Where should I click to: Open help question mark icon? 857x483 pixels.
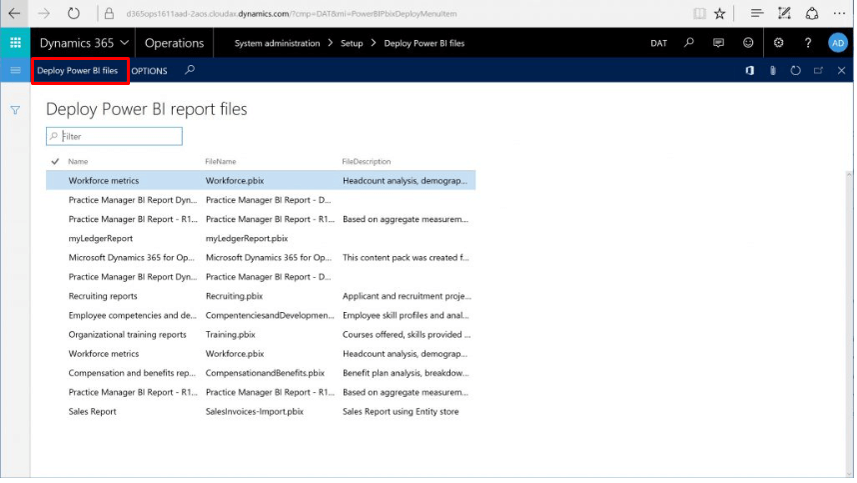tap(808, 43)
